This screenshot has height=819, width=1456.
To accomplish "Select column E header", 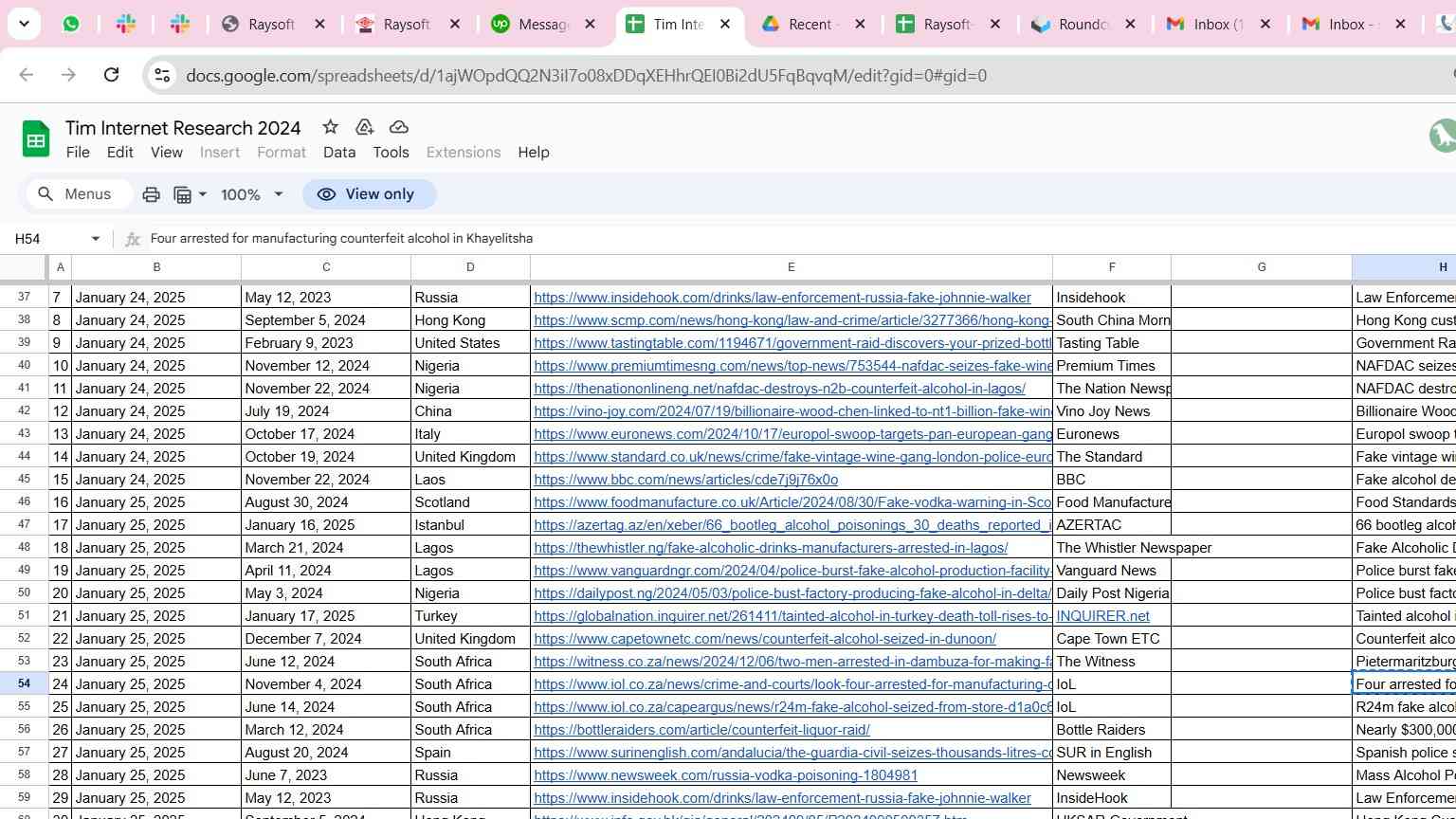I will (x=791, y=267).
